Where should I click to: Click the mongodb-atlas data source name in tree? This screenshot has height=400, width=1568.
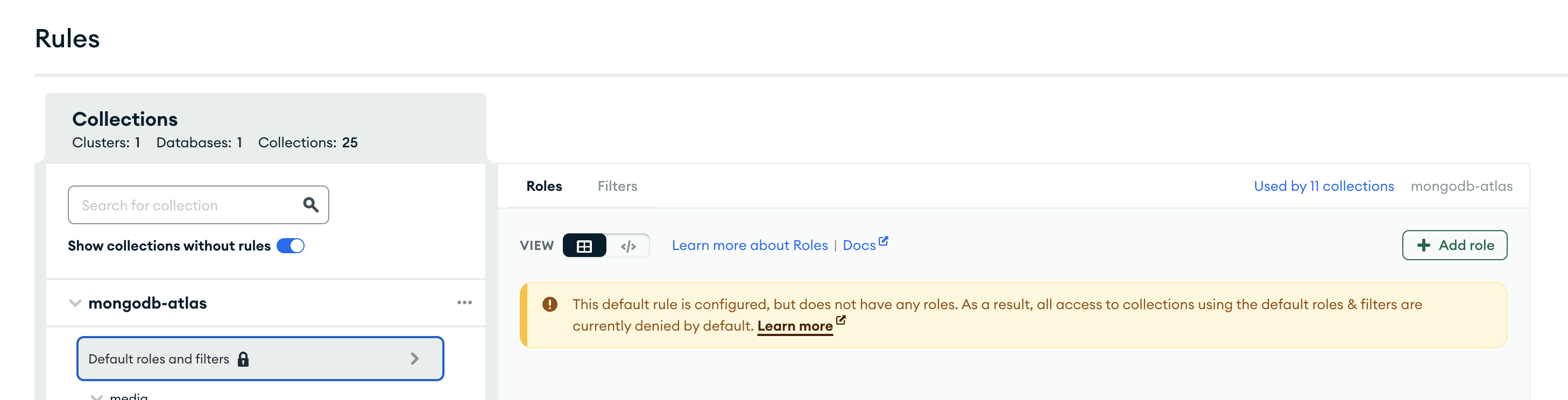(147, 303)
